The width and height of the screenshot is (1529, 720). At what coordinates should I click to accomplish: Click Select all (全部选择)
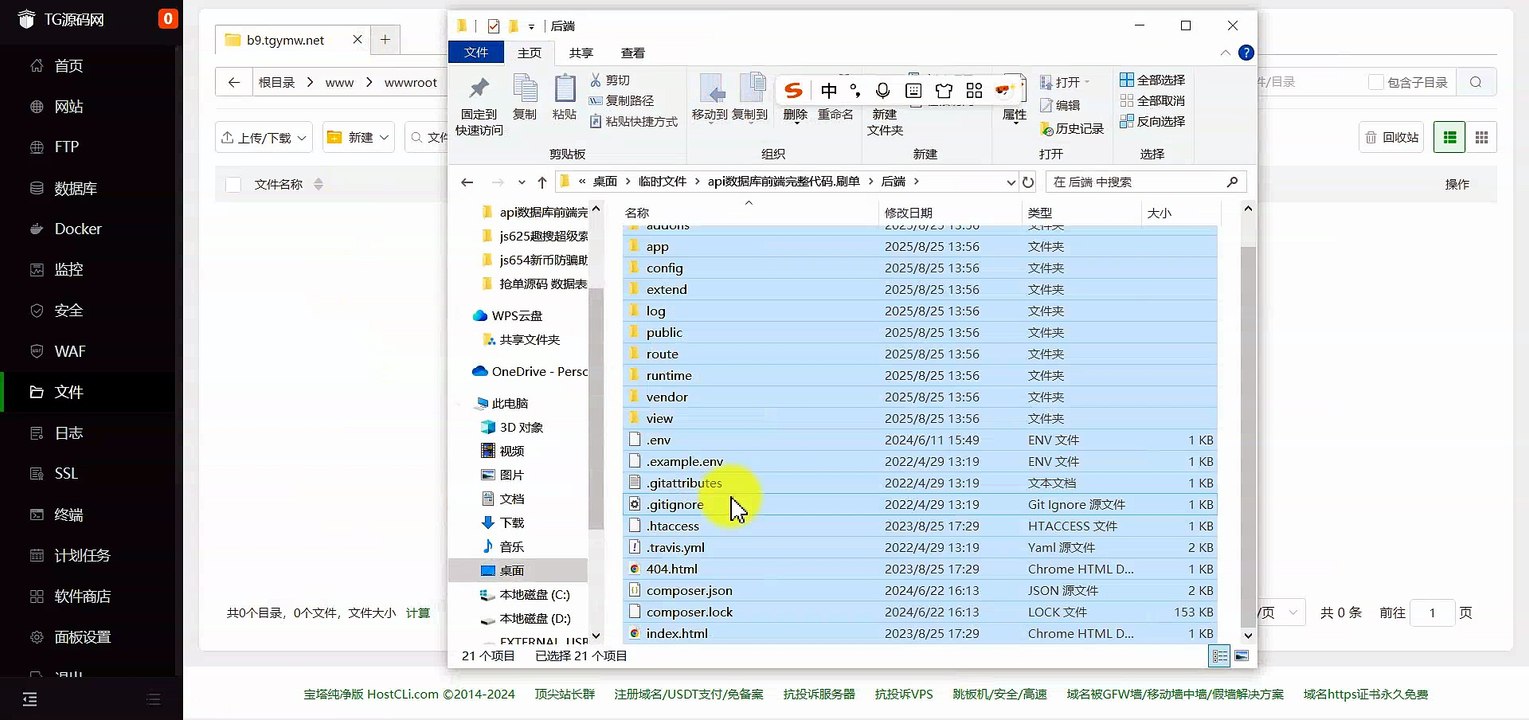1152,80
